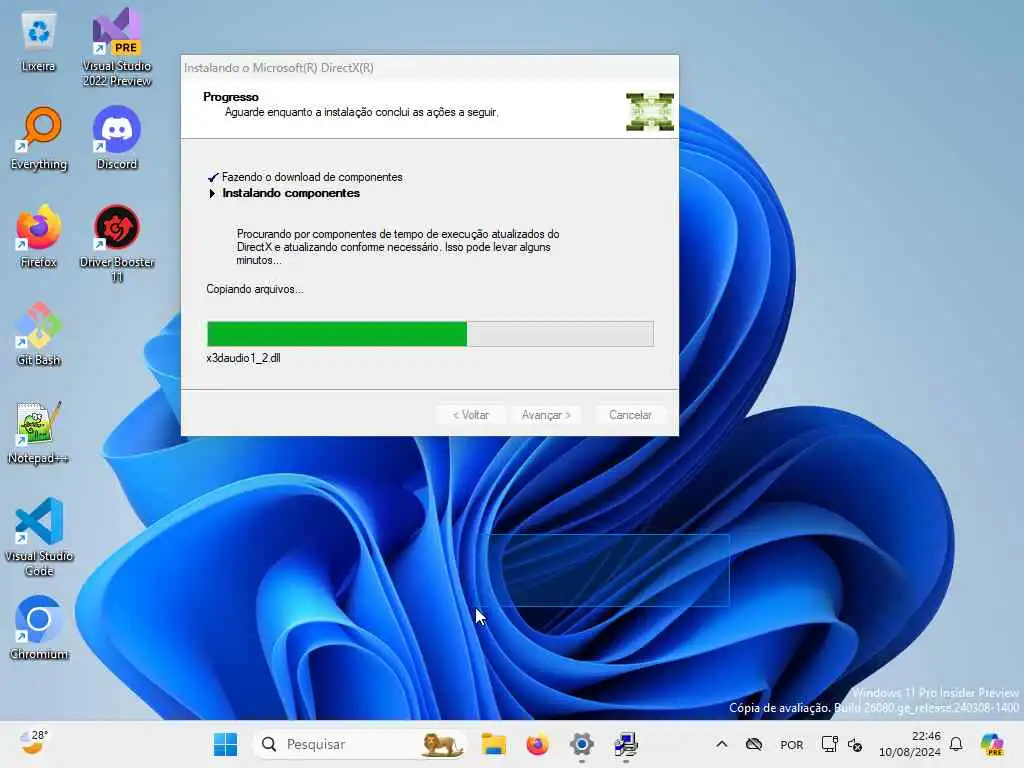Select the Driver Booster 11 desktop icon

(117, 243)
